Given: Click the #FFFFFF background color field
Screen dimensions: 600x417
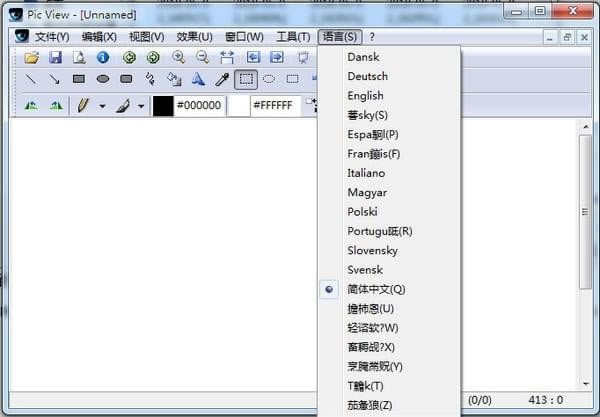Looking at the screenshot, I should click(x=272, y=106).
